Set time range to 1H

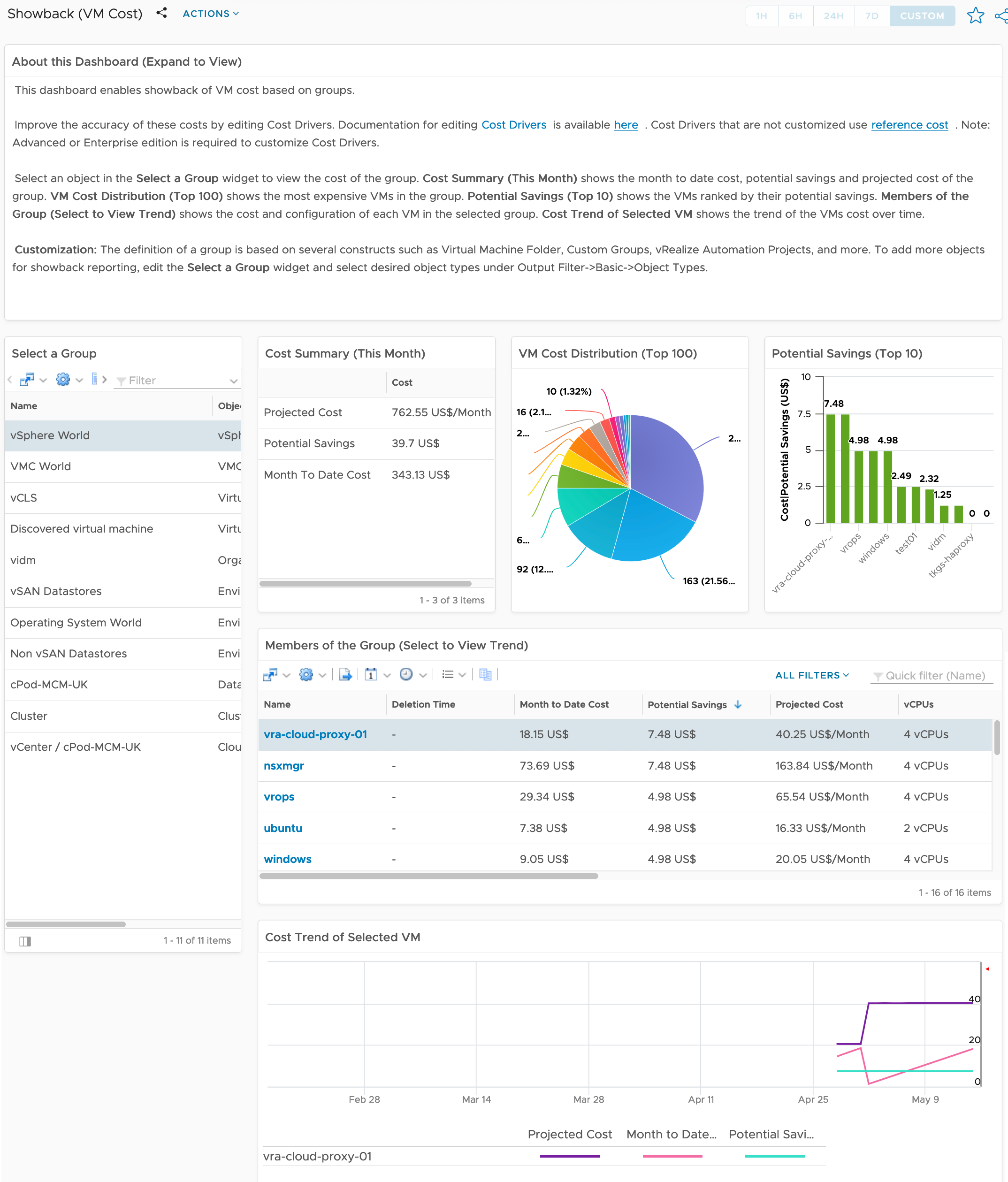(x=761, y=16)
